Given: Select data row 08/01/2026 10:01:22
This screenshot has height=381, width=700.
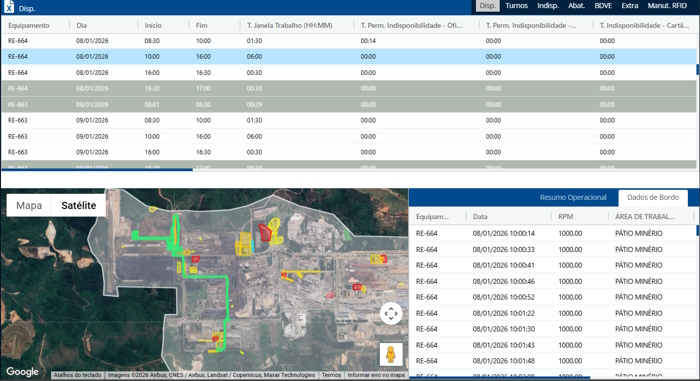Looking at the screenshot, I should [x=553, y=313].
